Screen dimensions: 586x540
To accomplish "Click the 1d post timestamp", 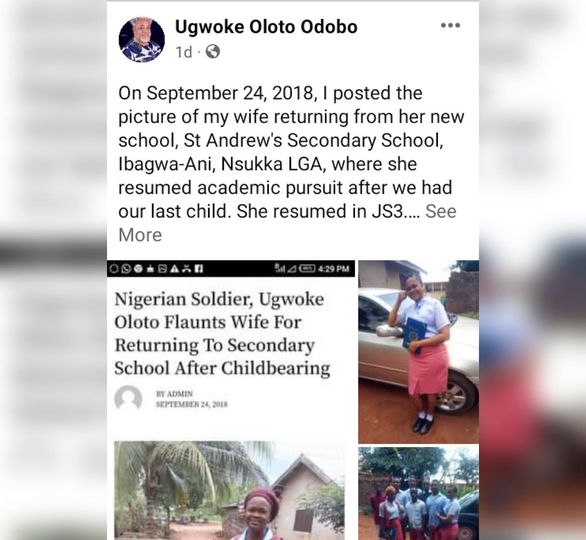I will click(x=183, y=52).
